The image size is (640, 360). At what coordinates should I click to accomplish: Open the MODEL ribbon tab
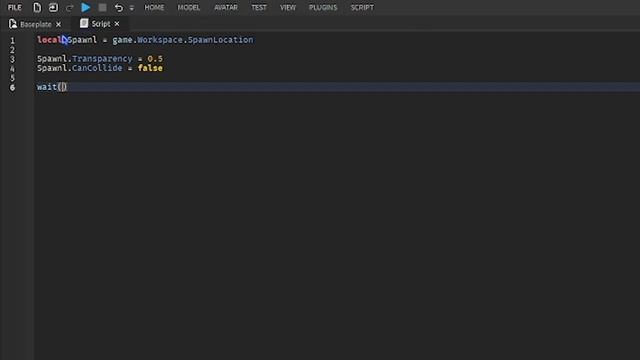(x=189, y=7)
